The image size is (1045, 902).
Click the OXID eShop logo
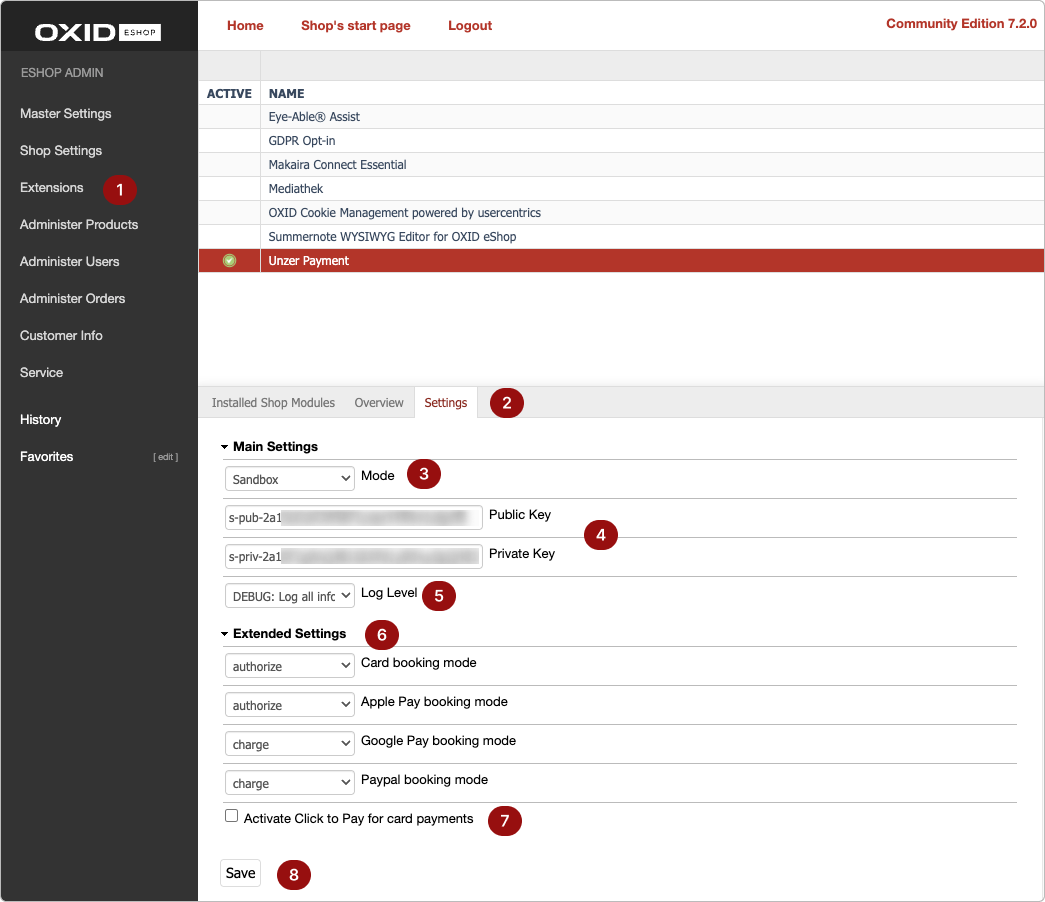click(95, 31)
